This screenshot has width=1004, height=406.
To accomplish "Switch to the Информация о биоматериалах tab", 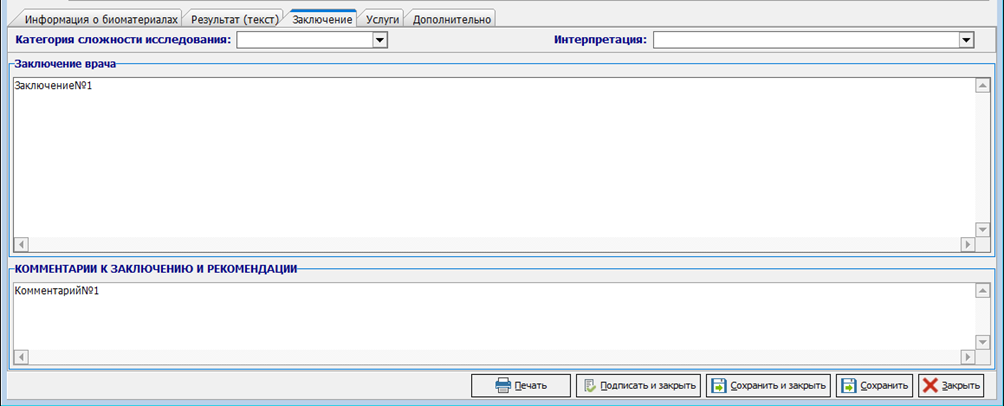I will pos(101,19).
